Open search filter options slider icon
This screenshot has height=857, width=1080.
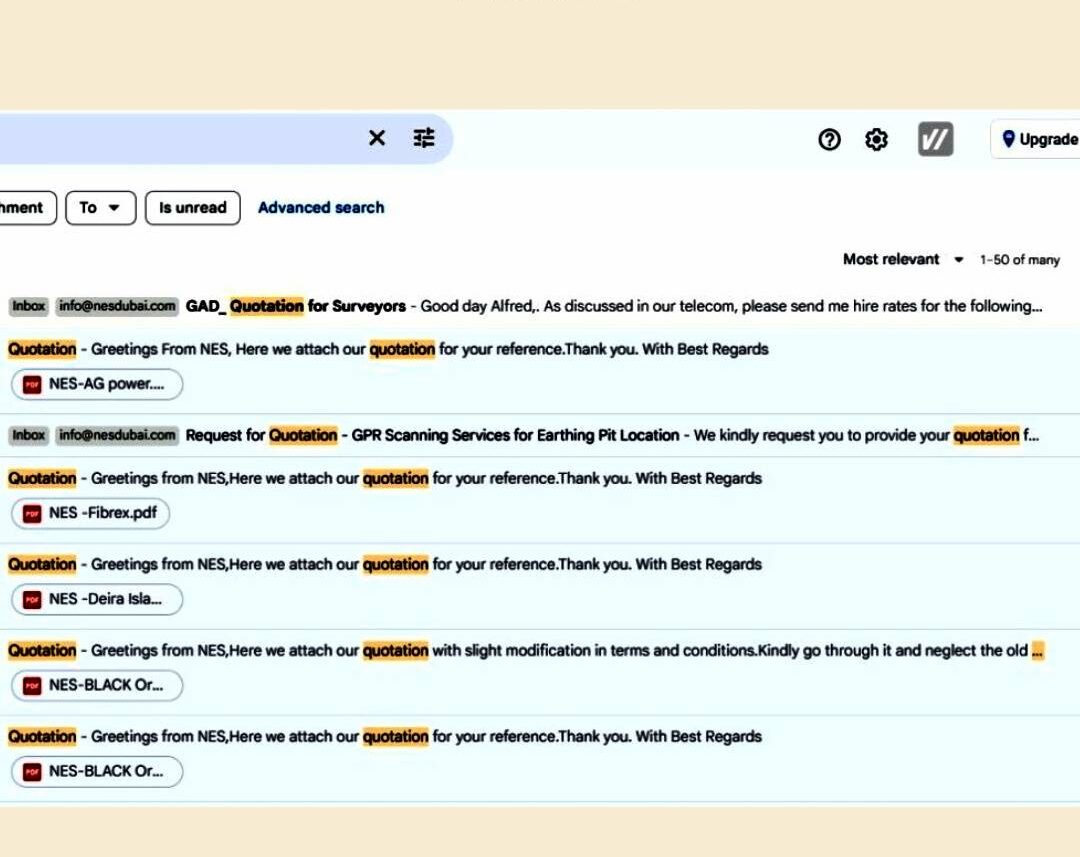pos(424,138)
